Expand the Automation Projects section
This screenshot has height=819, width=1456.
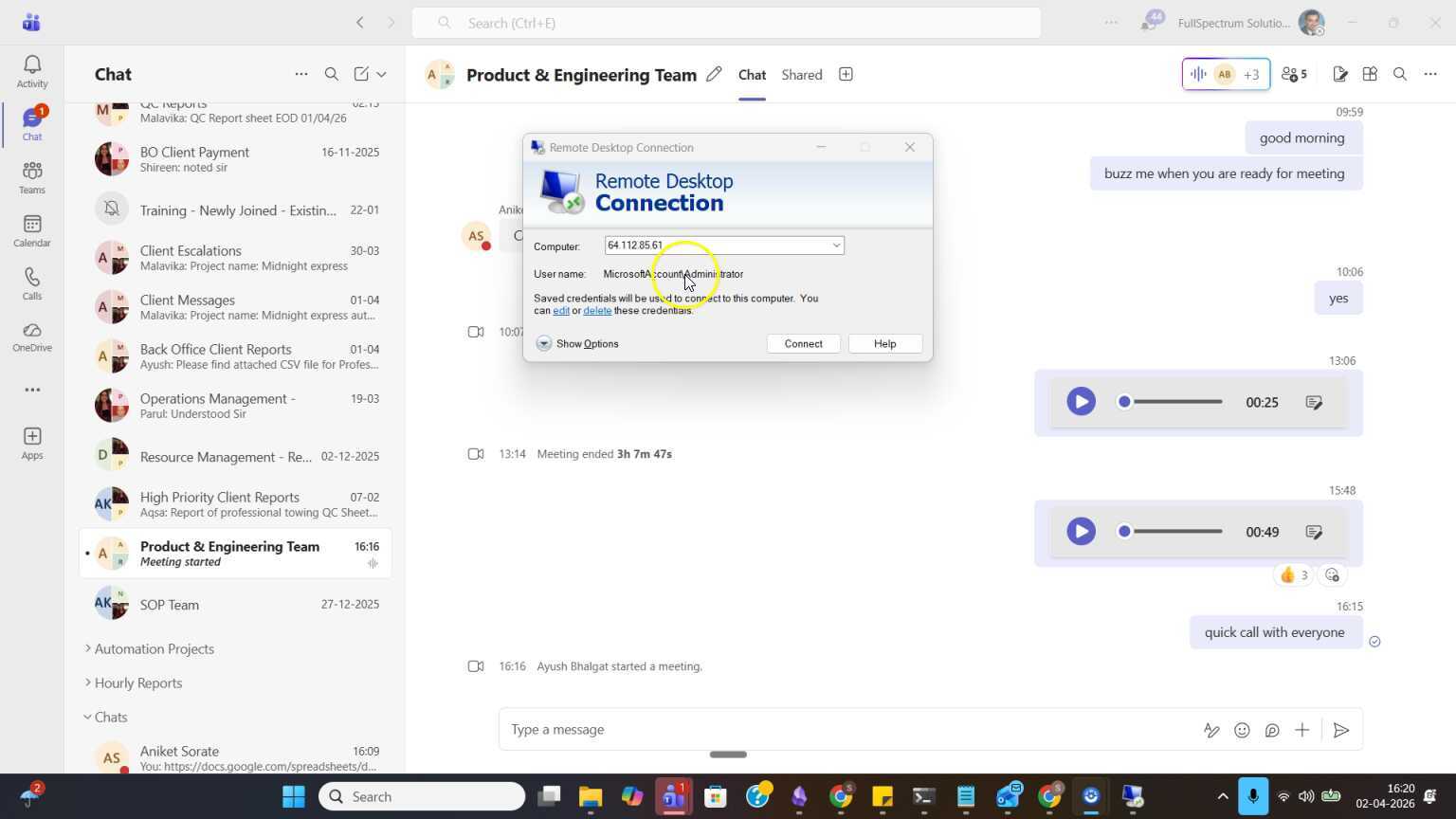pyautogui.click(x=154, y=649)
